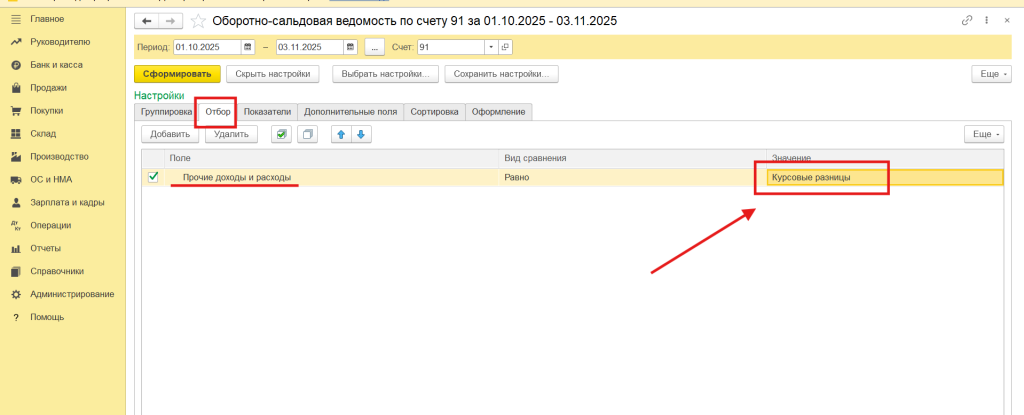1024x415 pixels.
Task: Add report to favorites with star icon
Action: (x=198, y=22)
